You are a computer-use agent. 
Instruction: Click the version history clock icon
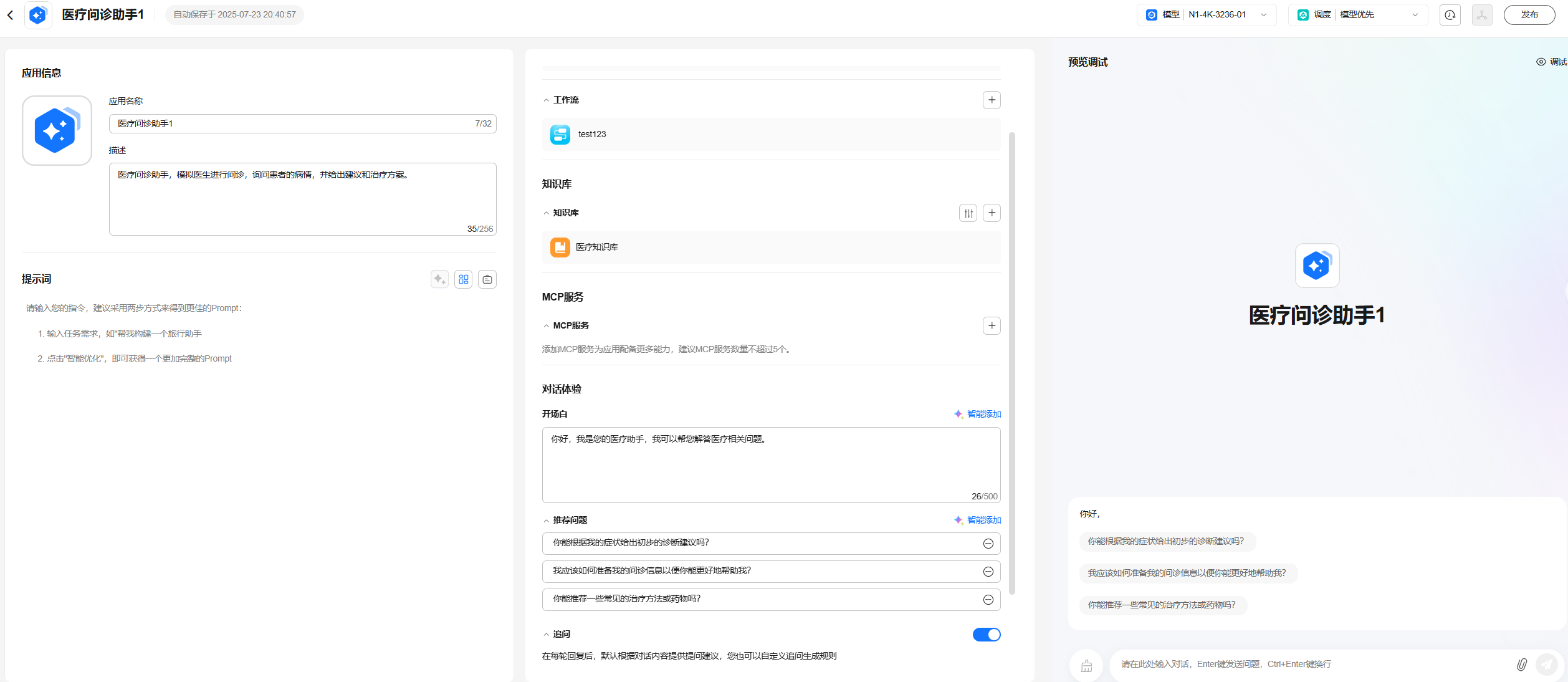[x=1450, y=15]
